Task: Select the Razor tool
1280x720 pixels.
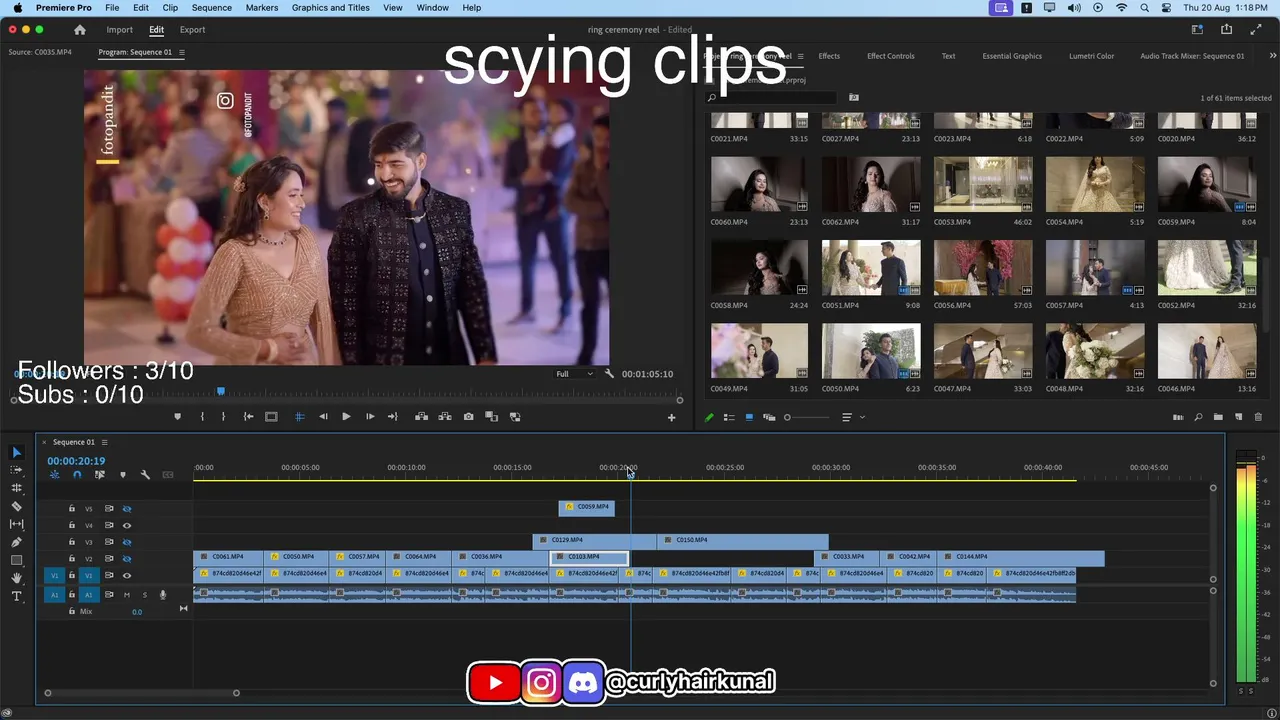Action: (x=16, y=506)
